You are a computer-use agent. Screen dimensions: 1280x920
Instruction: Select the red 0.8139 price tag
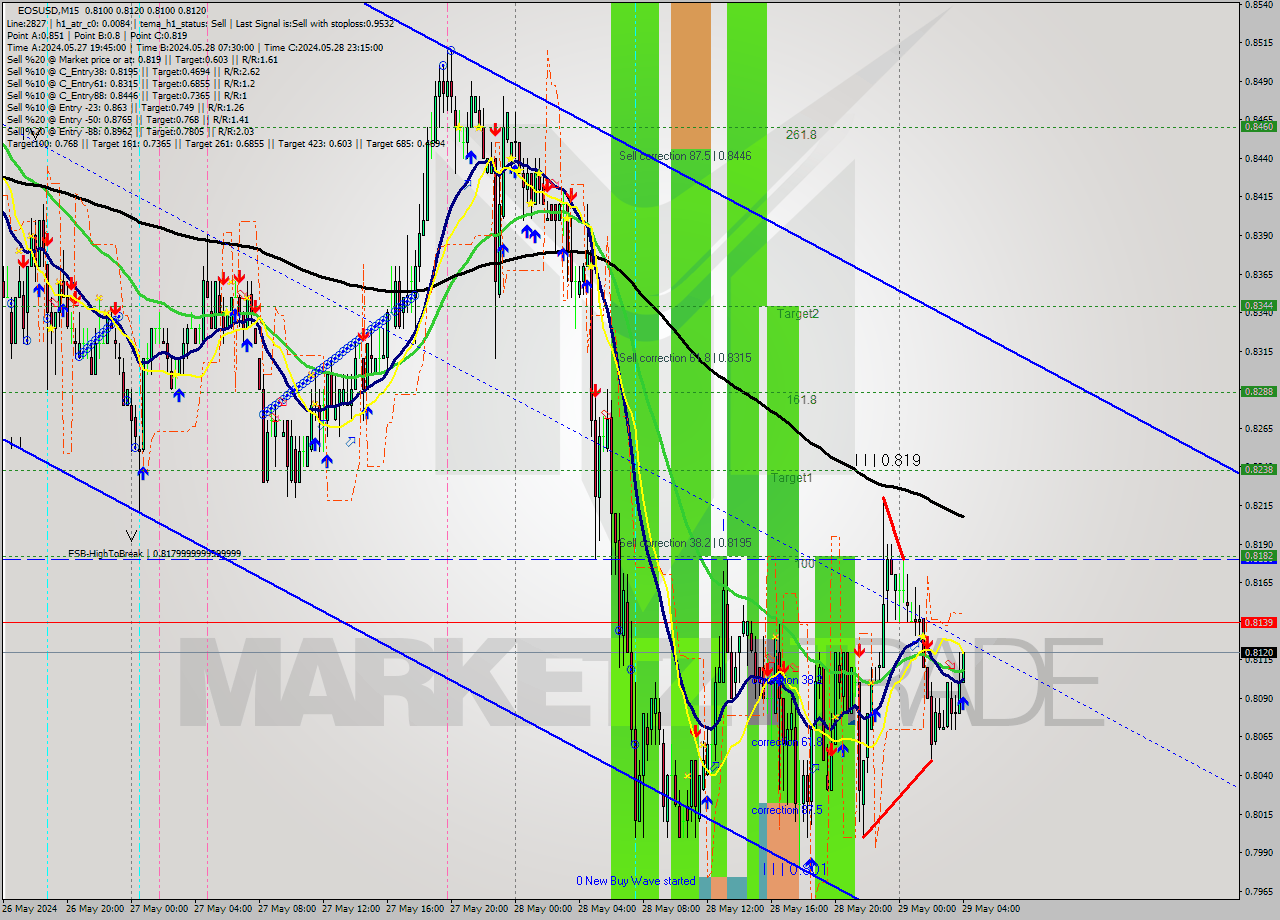click(1258, 622)
